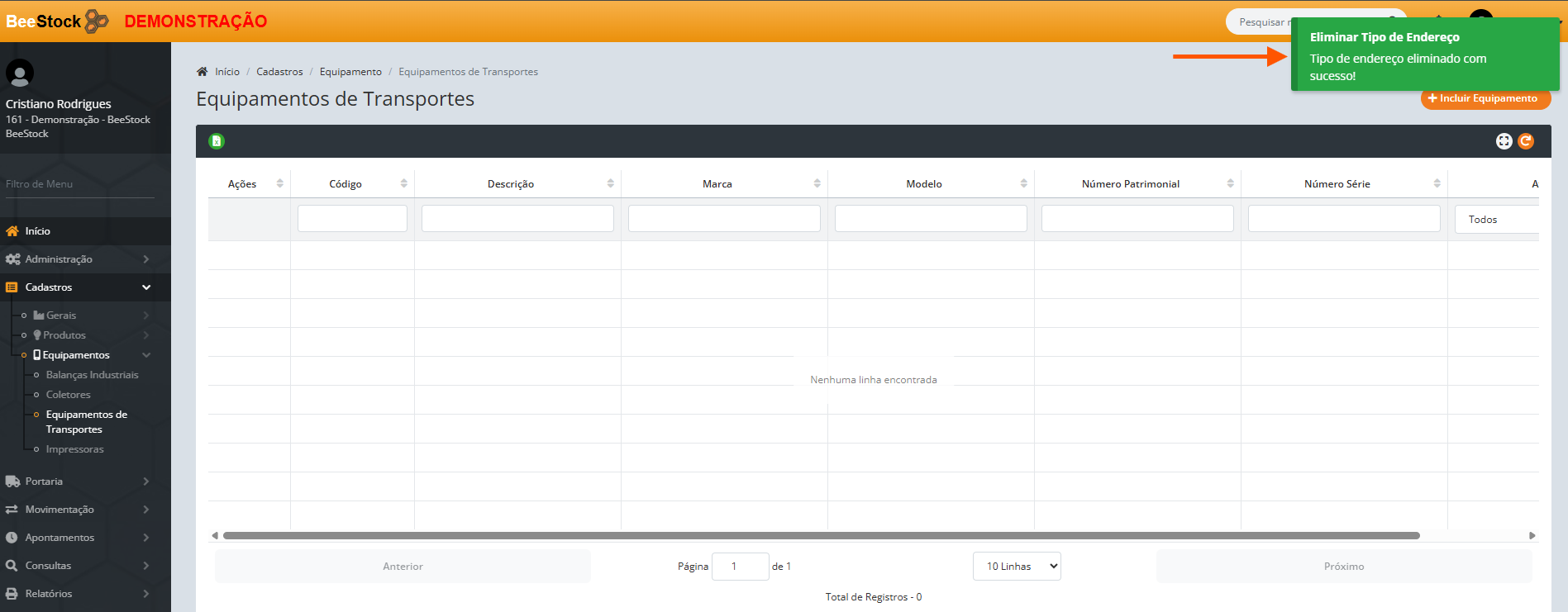Image resolution: width=1568 pixels, height=612 pixels.
Task: Open the Todos filter dropdown
Action: coord(1496,220)
